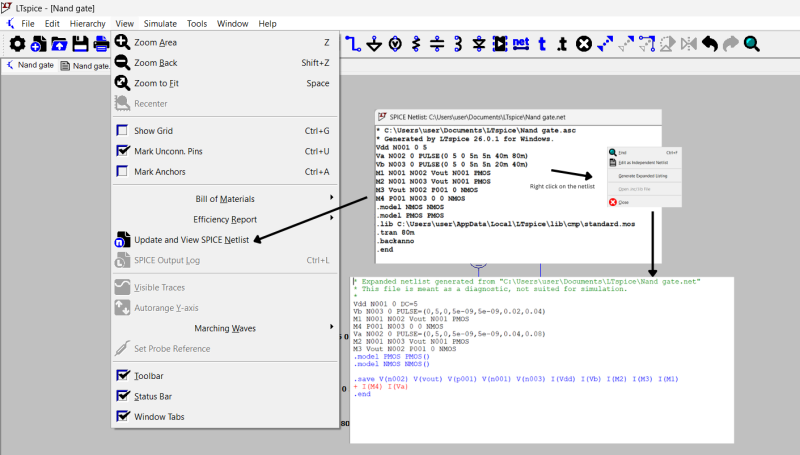Select the Ground symbol tool

[374, 43]
